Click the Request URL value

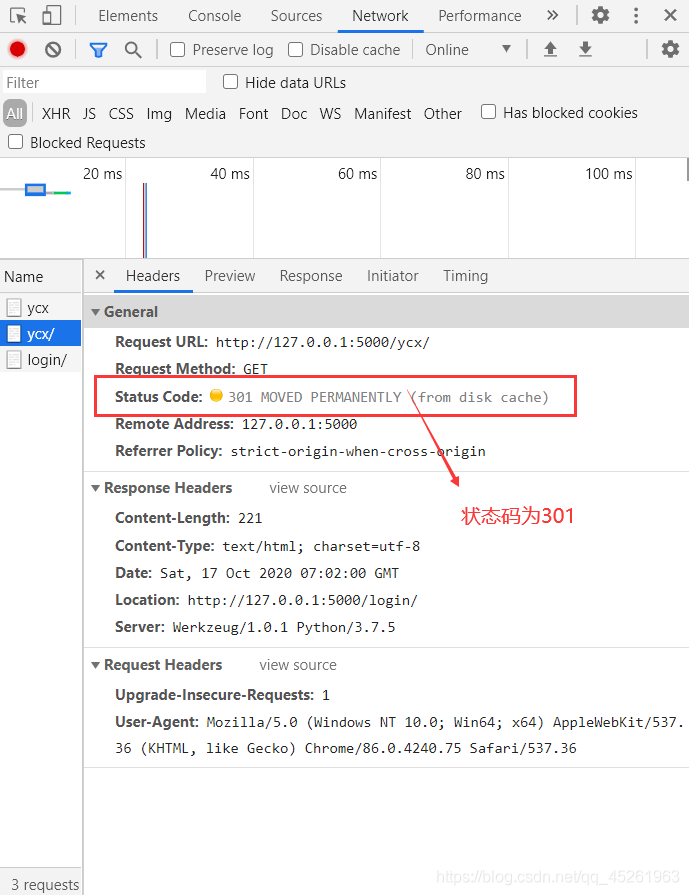click(x=323, y=342)
